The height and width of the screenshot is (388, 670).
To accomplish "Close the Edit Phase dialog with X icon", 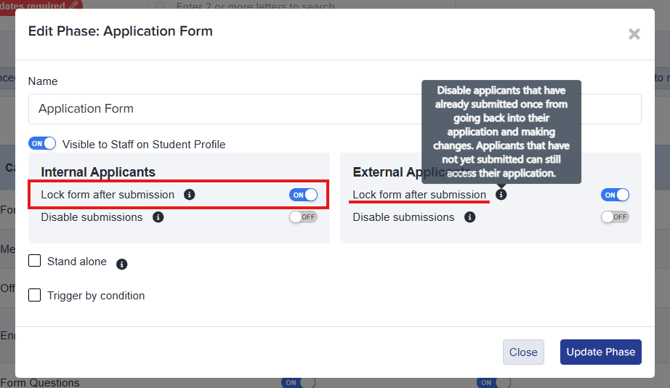I will coord(634,34).
